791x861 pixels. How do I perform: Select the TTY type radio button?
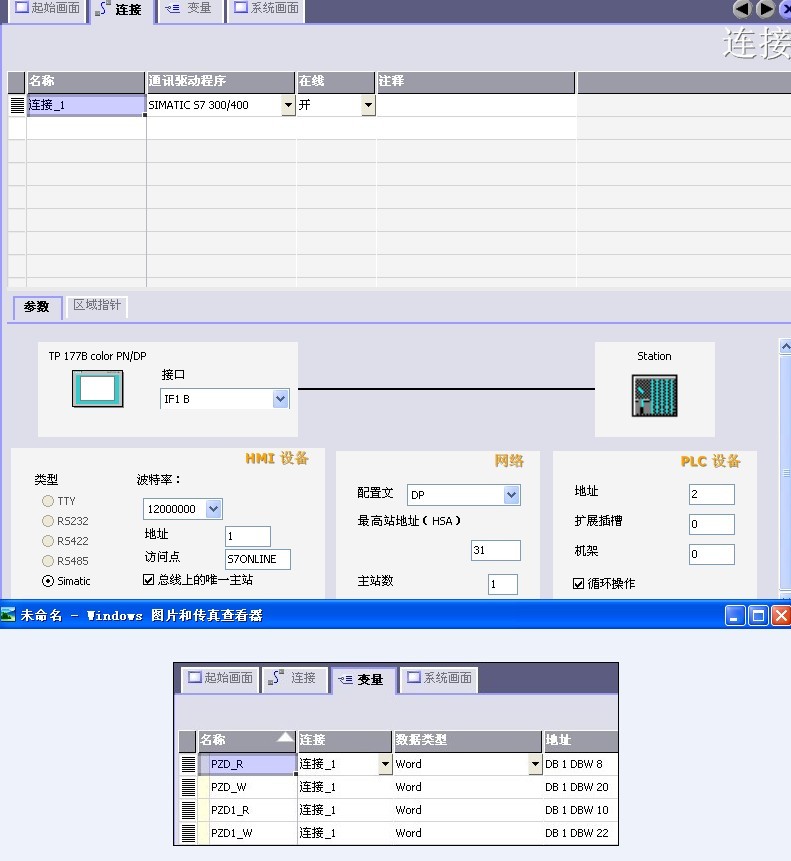[x=48, y=501]
